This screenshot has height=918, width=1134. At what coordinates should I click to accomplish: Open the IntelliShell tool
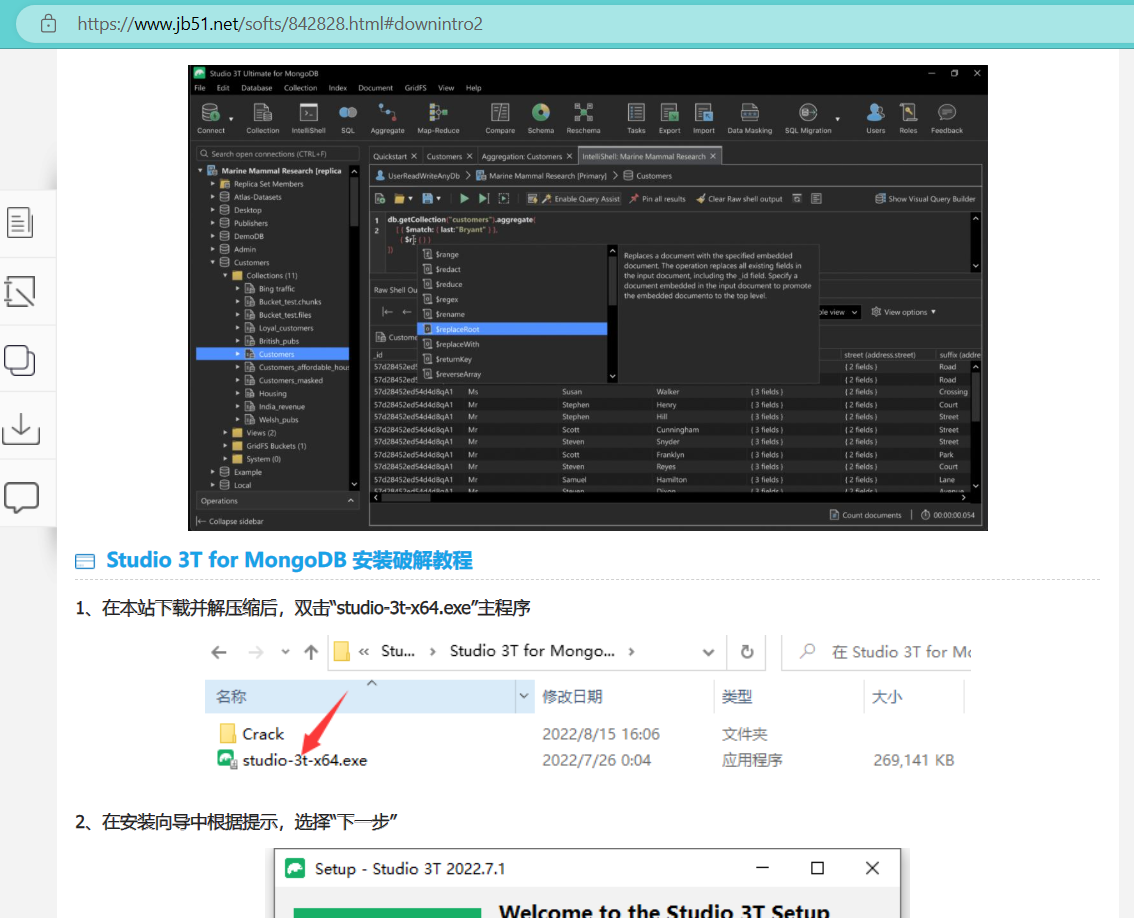coord(308,115)
